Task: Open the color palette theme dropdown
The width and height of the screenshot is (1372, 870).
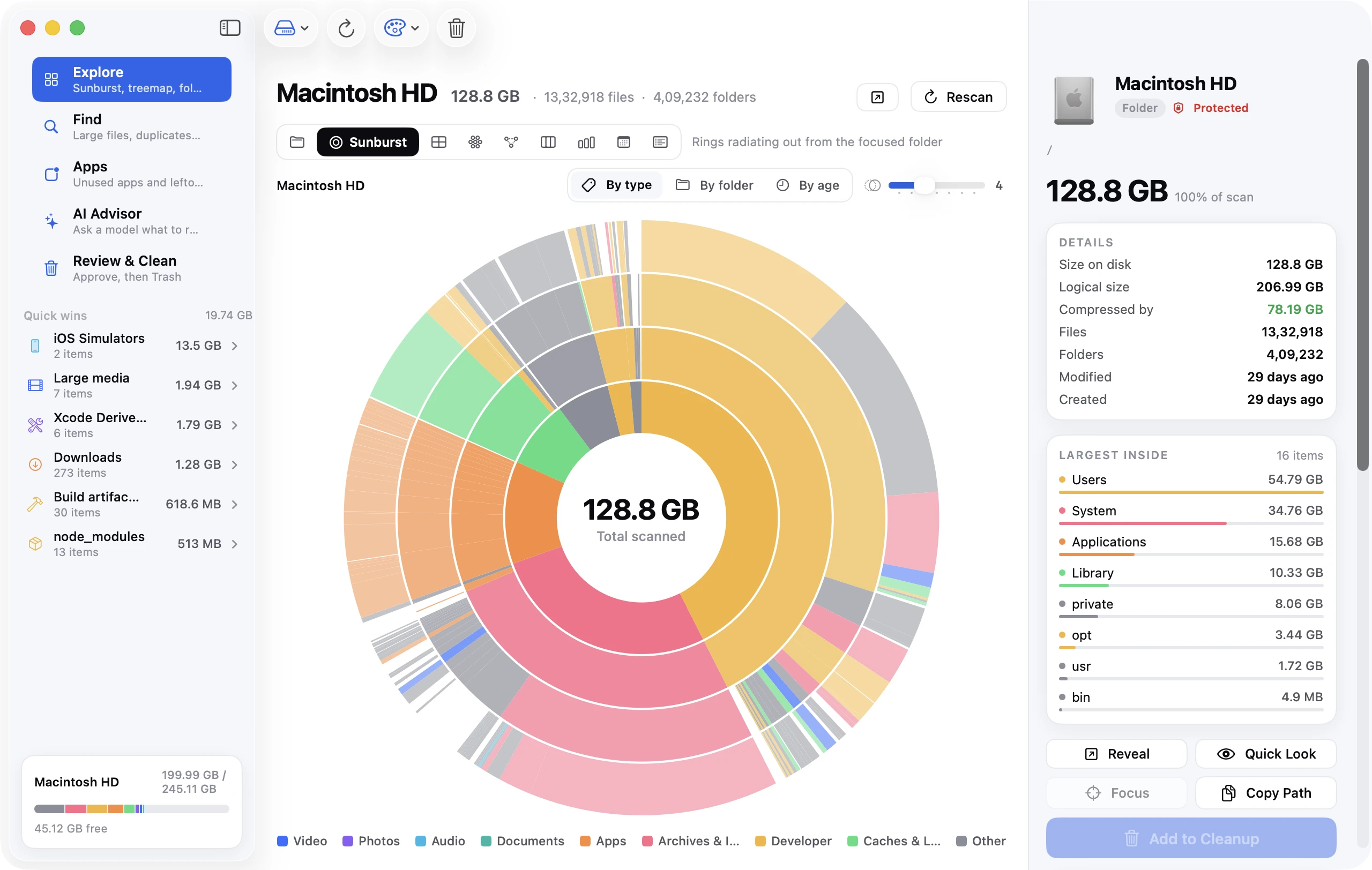Action: 401,27
